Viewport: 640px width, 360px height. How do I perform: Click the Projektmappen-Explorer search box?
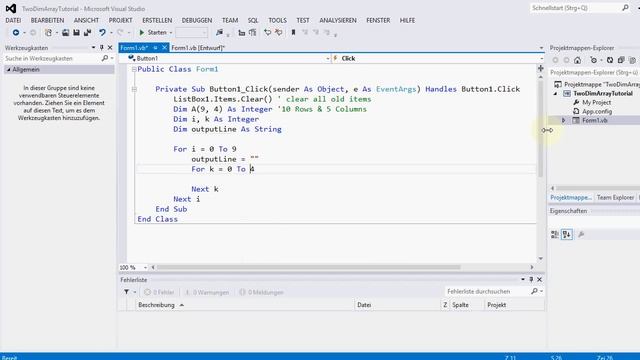click(594, 72)
